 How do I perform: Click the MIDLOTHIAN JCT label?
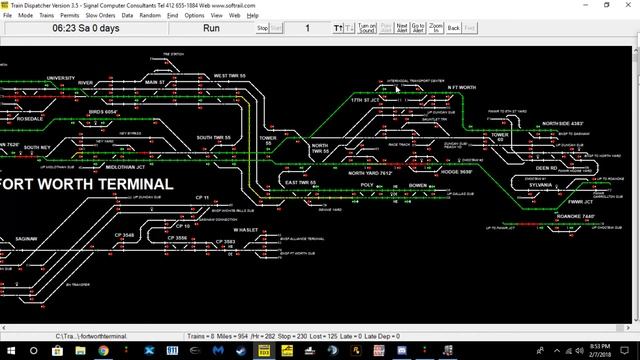[x=125, y=167]
